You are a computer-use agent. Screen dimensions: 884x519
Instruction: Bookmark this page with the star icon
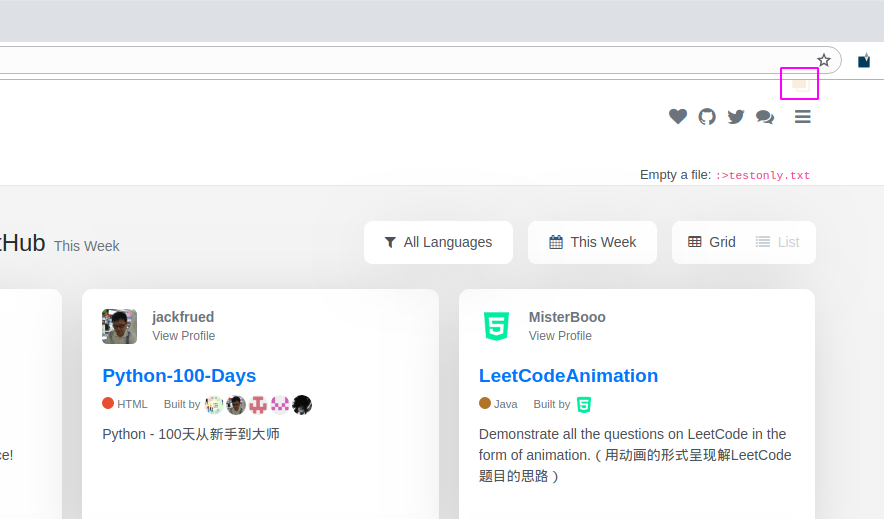[824, 60]
